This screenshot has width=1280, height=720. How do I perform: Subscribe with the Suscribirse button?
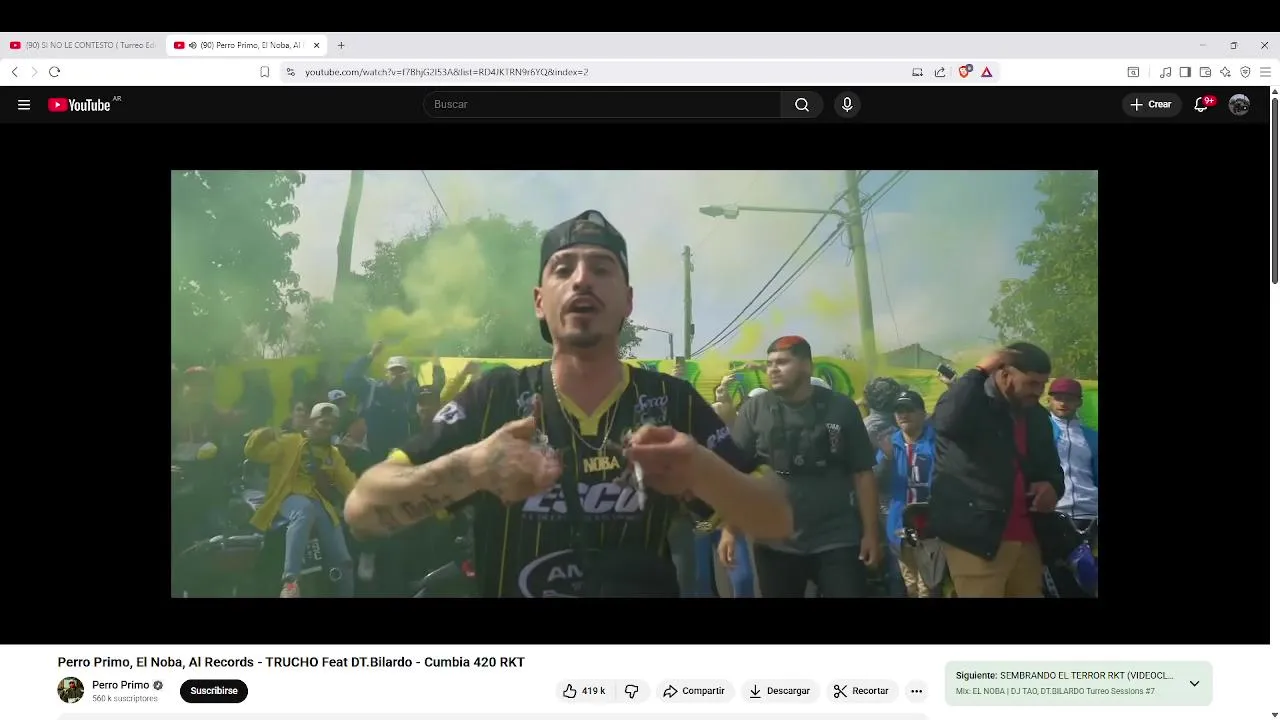214,691
